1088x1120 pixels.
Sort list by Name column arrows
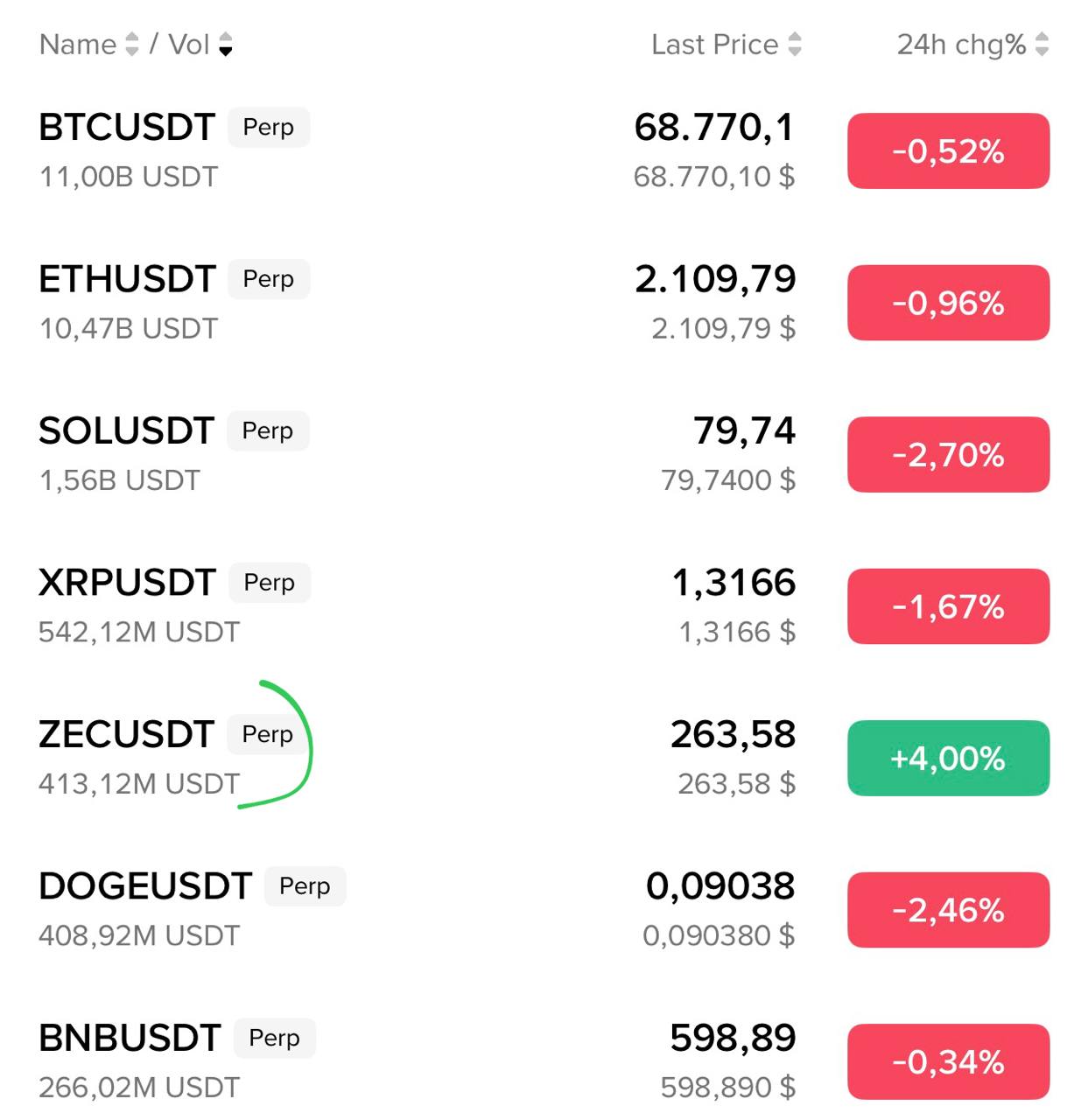coord(132,45)
